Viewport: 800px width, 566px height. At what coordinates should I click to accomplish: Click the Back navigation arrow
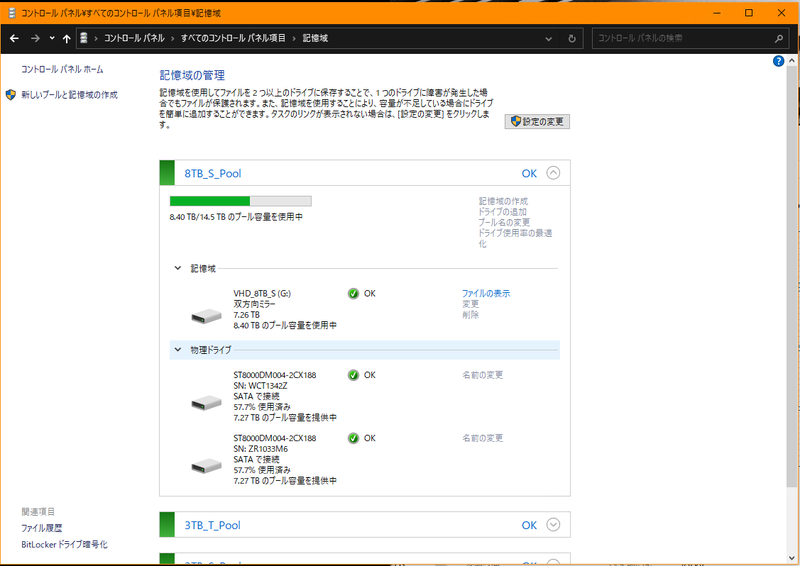click(14, 38)
